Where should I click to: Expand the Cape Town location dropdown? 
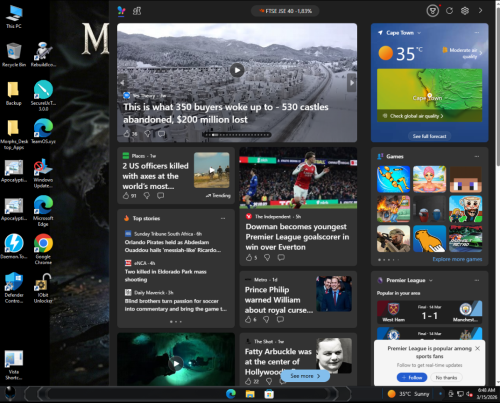419,33
